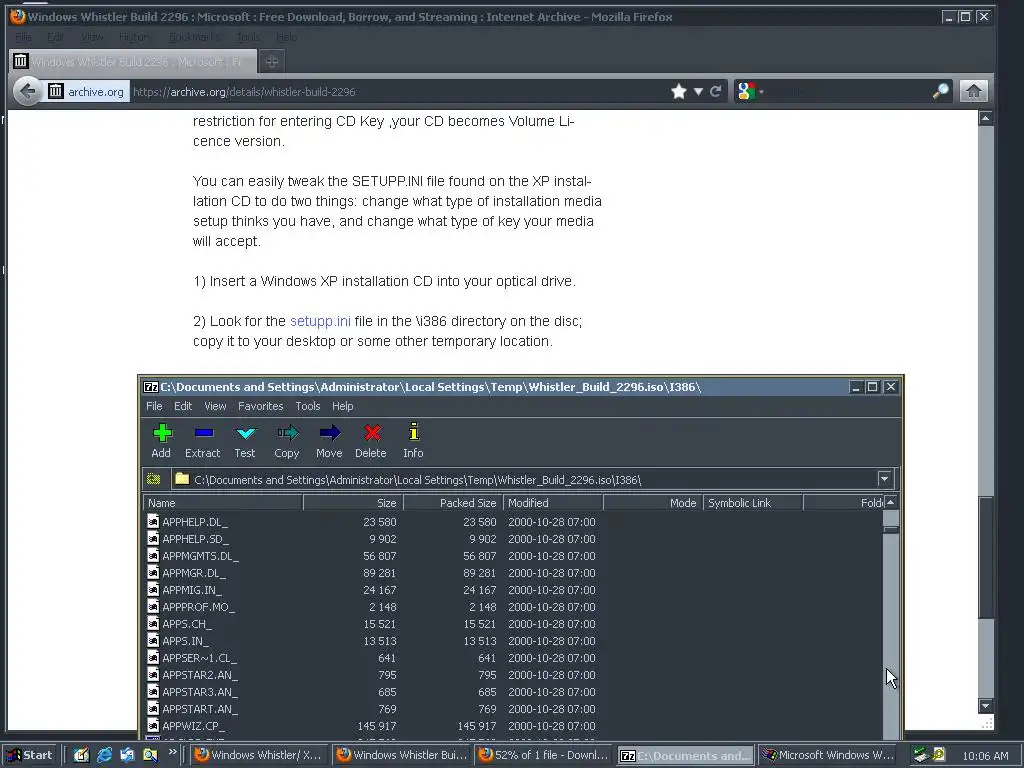Open a new tab with the plus button
The height and width of the screenshot is (768, 1024).
[x=272, y=61]
